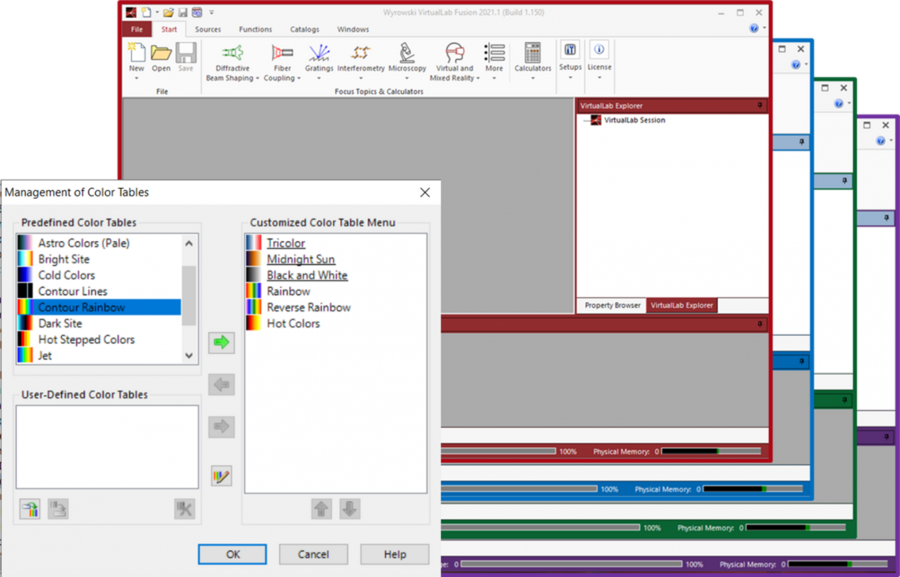Viewport: 900px width, 577px height.
Task: Open the Fiber Coupling tool
Action: tap(282, 53)
